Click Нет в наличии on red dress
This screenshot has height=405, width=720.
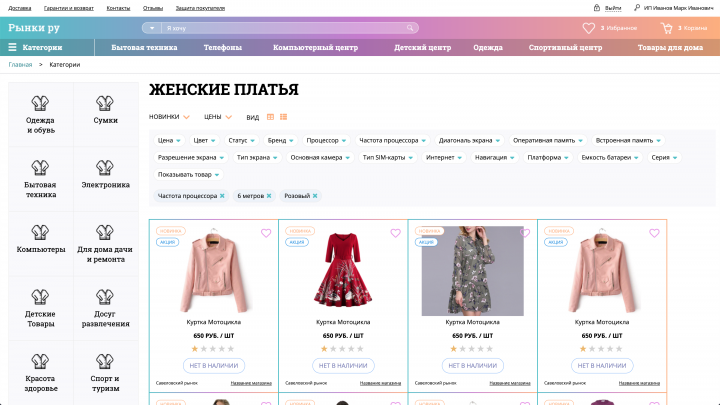pos(343,366)
